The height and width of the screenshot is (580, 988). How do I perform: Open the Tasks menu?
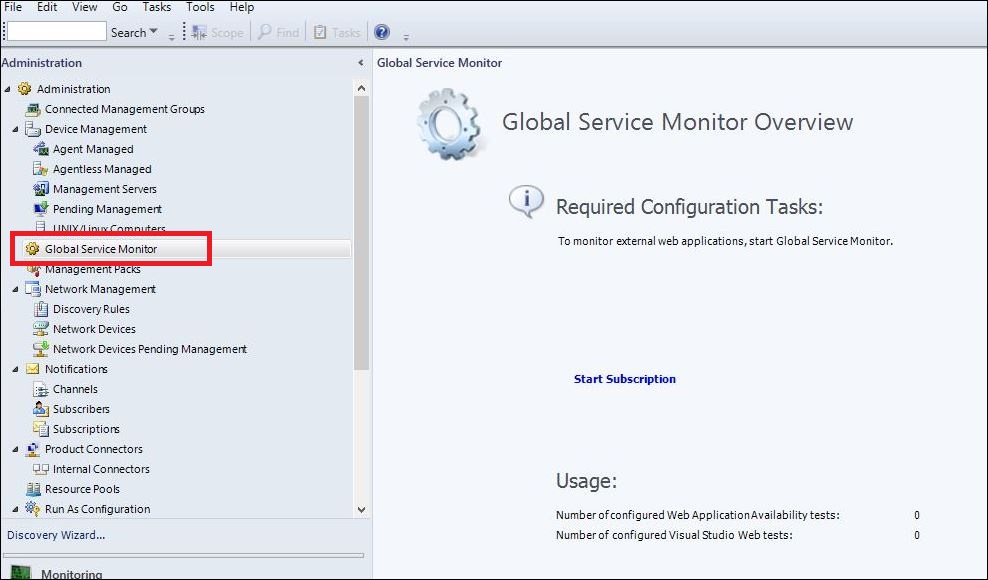tap(156, 7)
